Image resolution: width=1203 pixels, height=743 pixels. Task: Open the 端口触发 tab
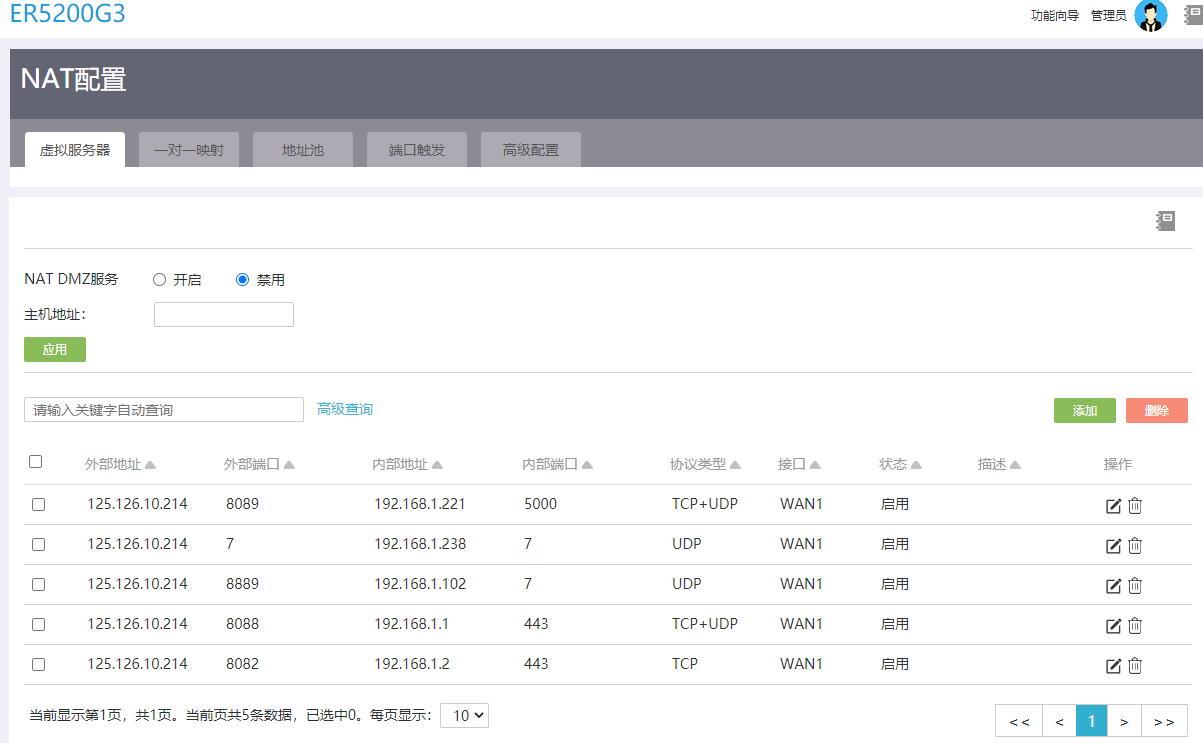click(417, 150)
